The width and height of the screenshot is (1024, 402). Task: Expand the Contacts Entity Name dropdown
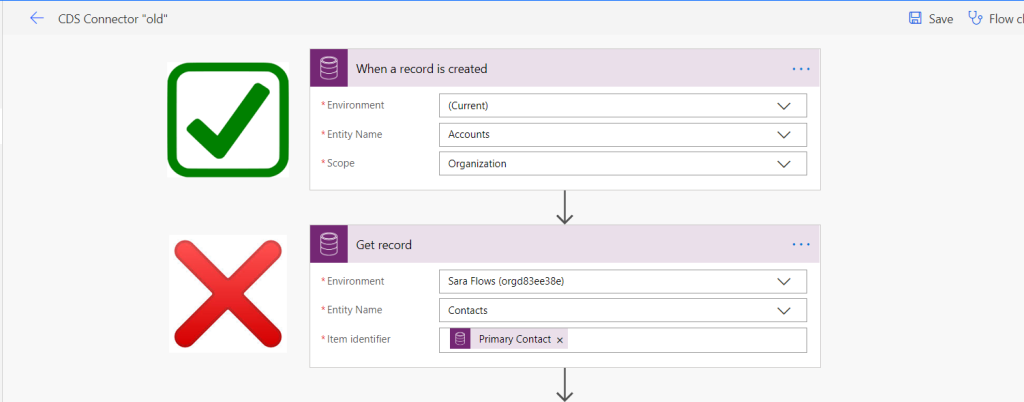pyautogui.click(x=783, y=310)
